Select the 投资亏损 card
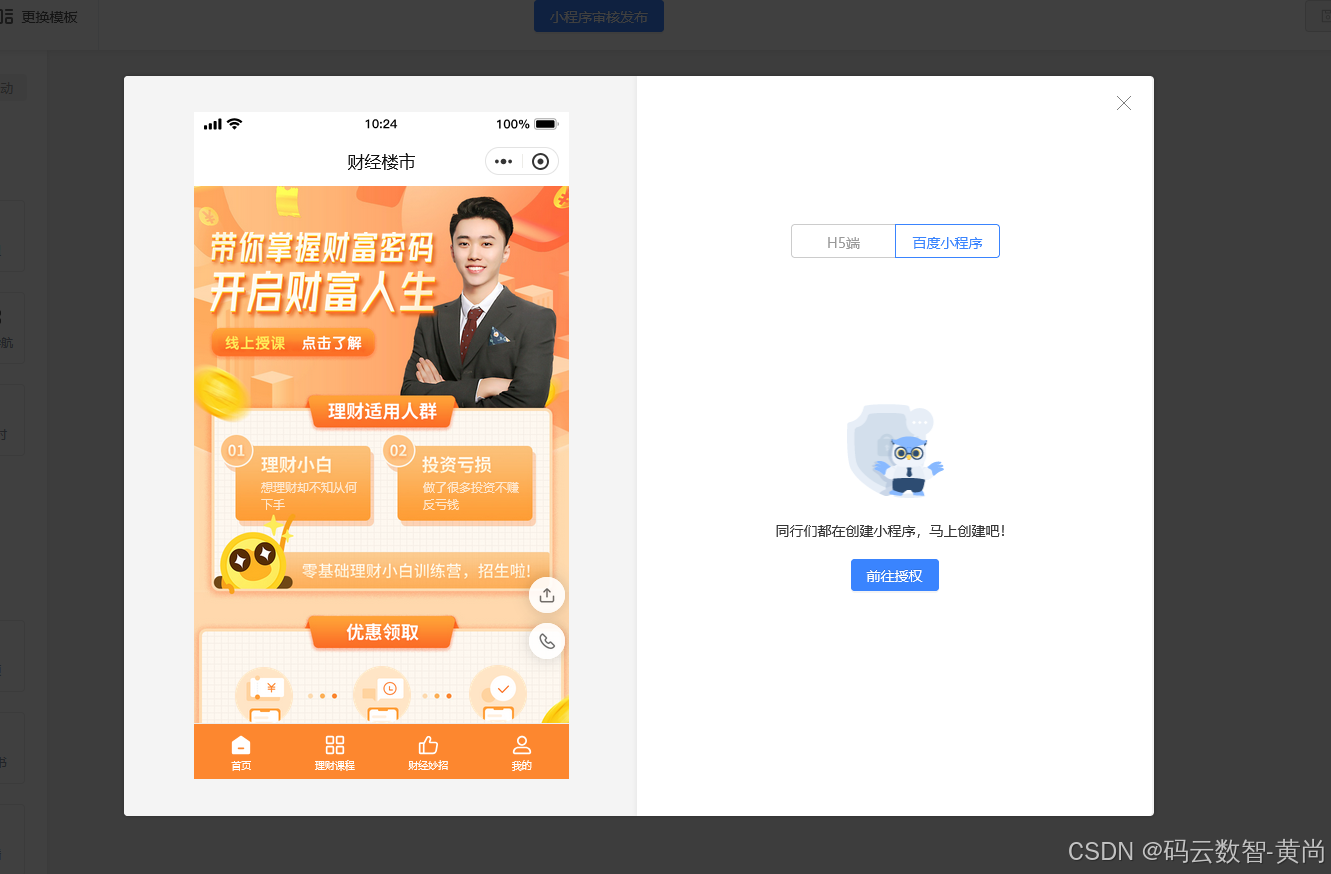1331x874 pixels. 465,482
